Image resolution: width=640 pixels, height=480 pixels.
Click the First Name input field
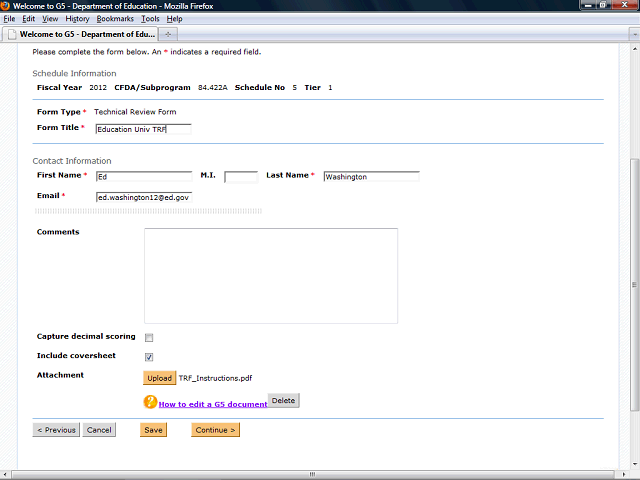[x=144, y=177]
